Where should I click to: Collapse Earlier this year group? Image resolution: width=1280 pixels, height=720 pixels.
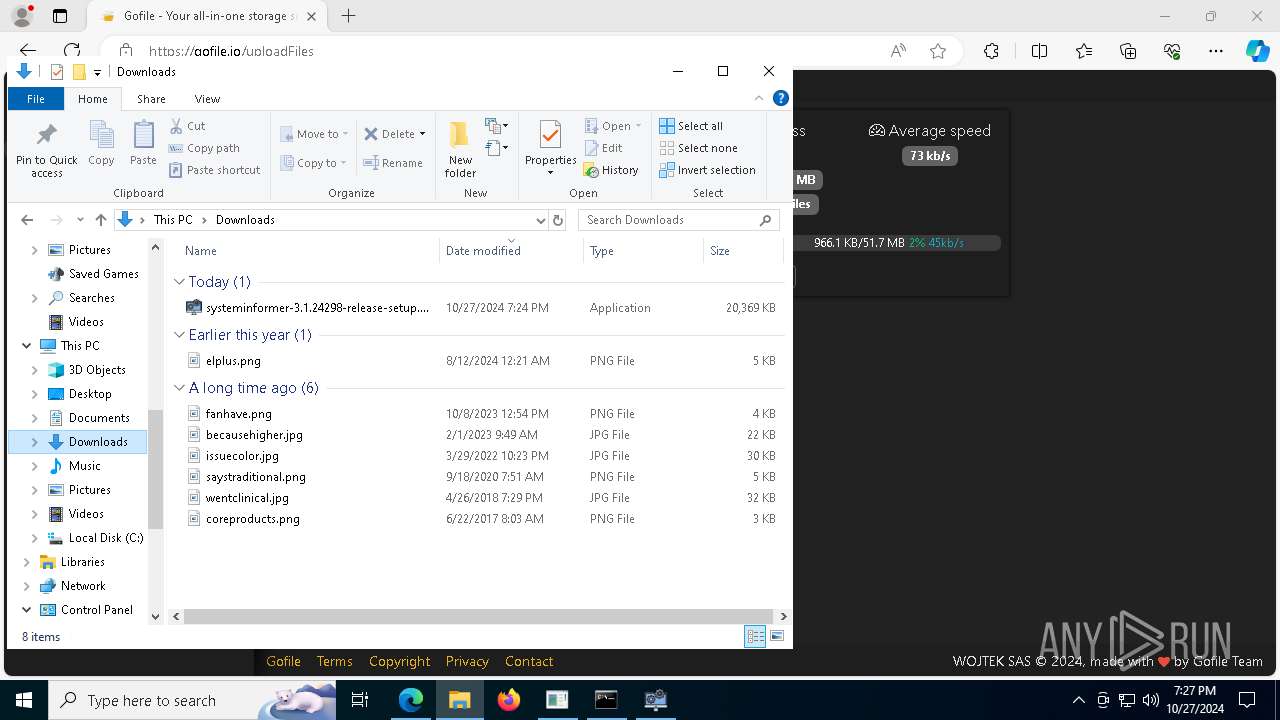pos(179,335)
